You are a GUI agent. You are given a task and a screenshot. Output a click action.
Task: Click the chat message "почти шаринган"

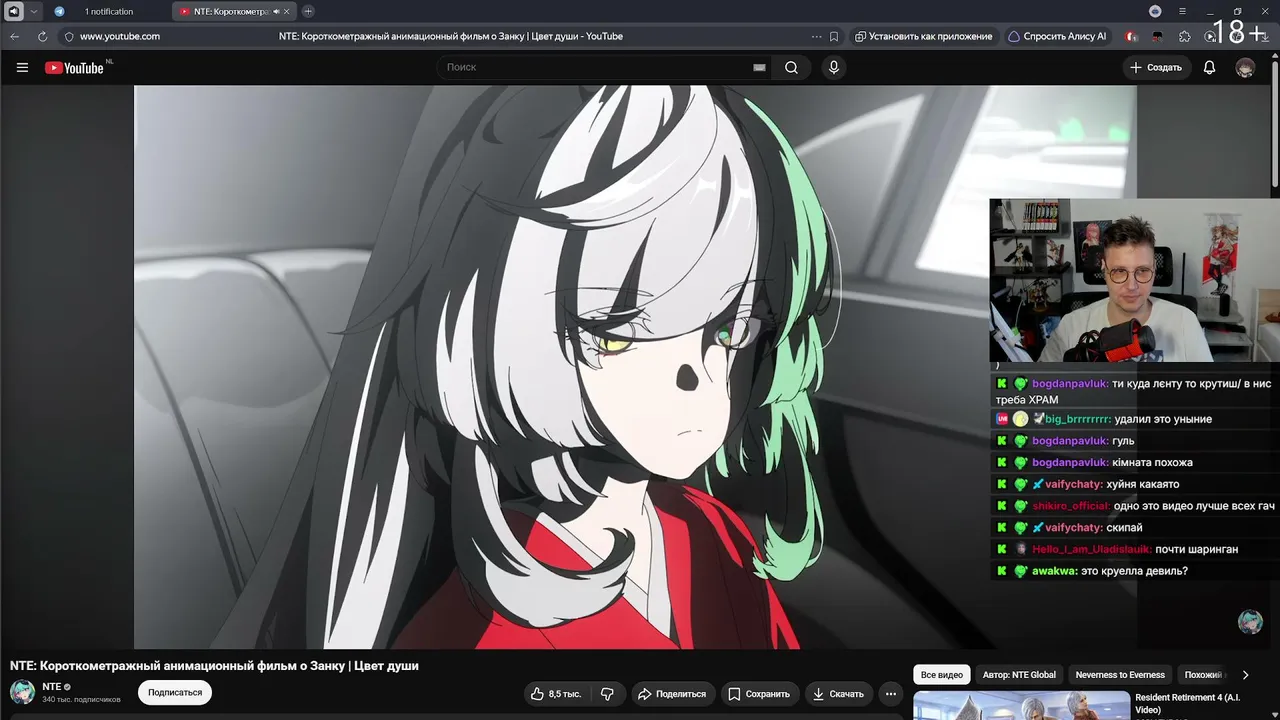(1196, 549)
